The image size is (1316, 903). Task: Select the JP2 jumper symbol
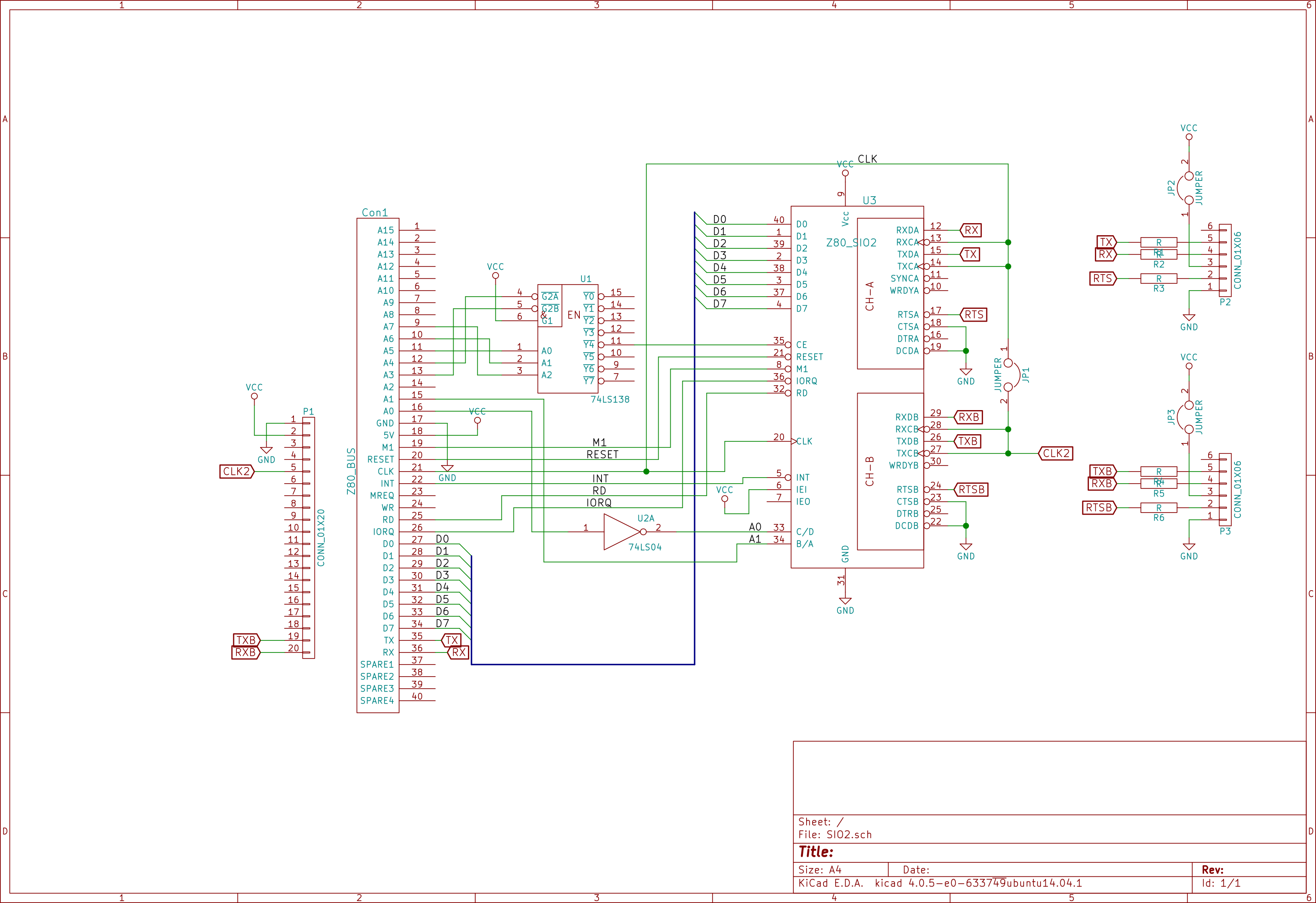(1185, 187)
